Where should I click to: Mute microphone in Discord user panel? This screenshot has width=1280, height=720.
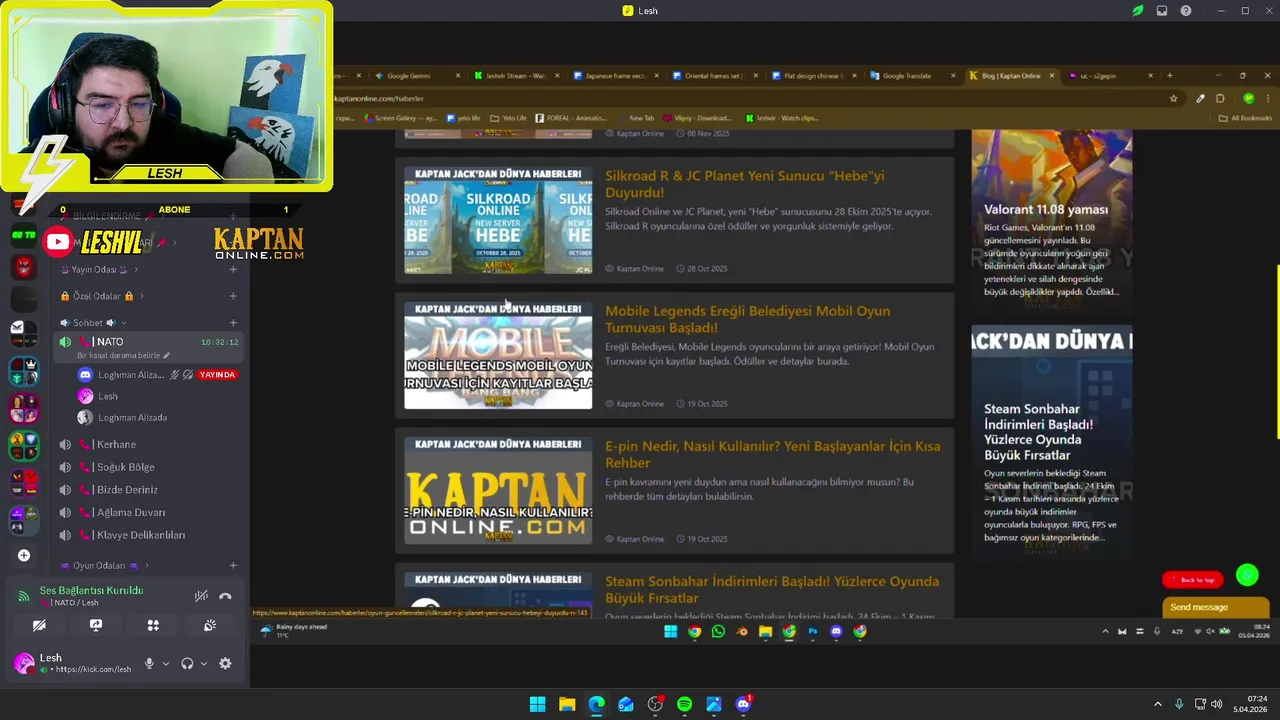coord(149,663)
